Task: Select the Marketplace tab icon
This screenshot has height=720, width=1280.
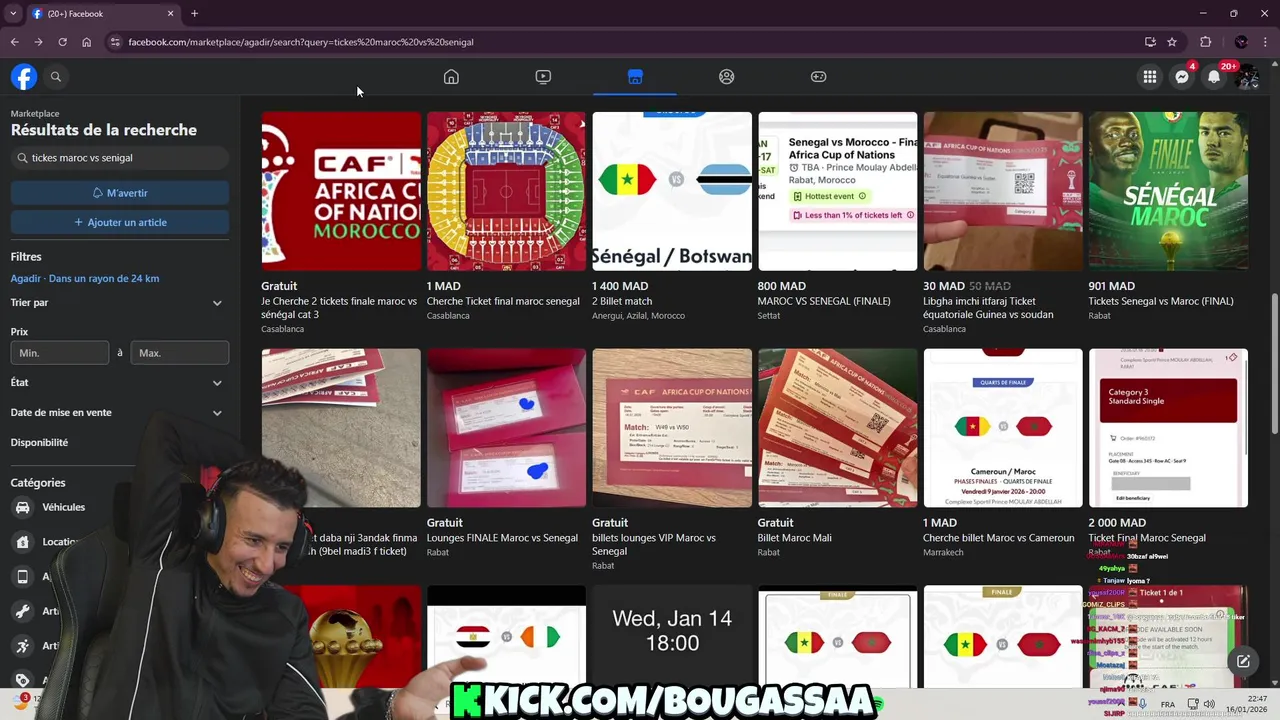Action: pyautogui.click(x=635, y=77)
